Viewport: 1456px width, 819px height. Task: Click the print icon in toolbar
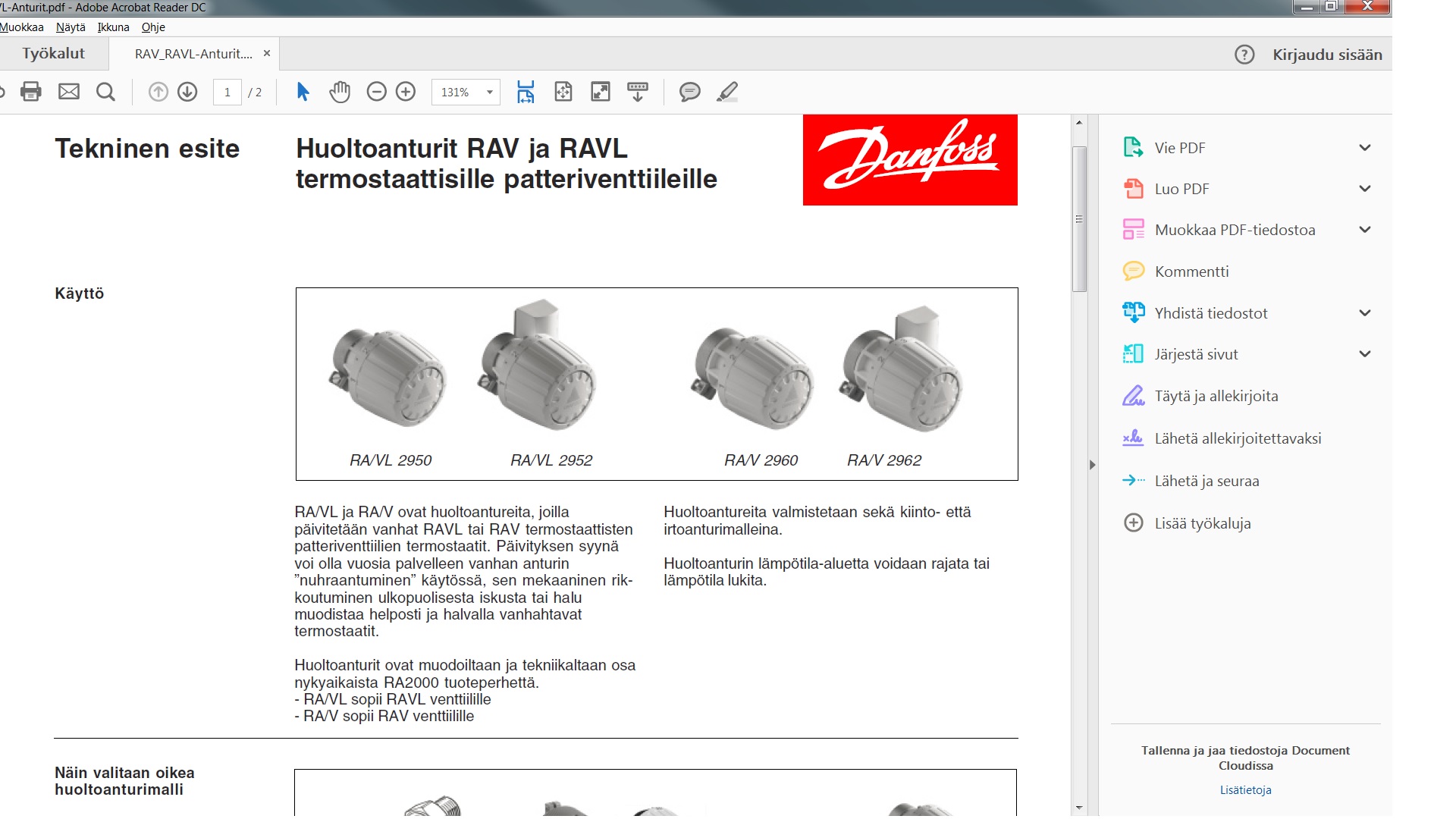[31, 92]
